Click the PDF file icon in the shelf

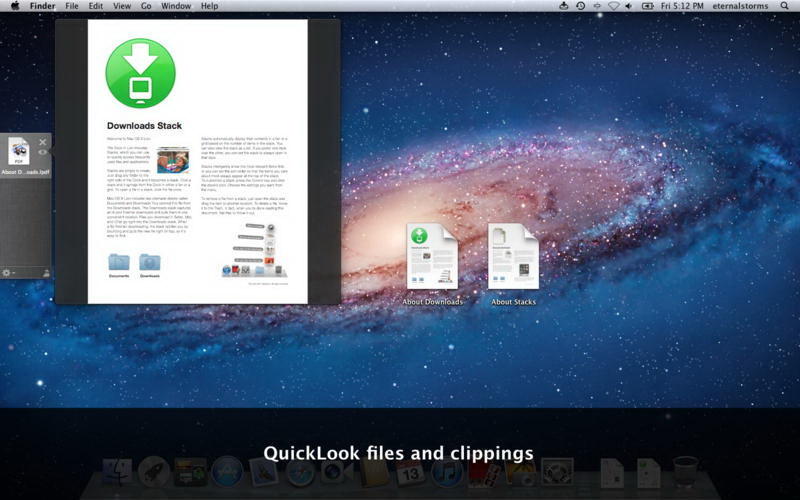19,151
